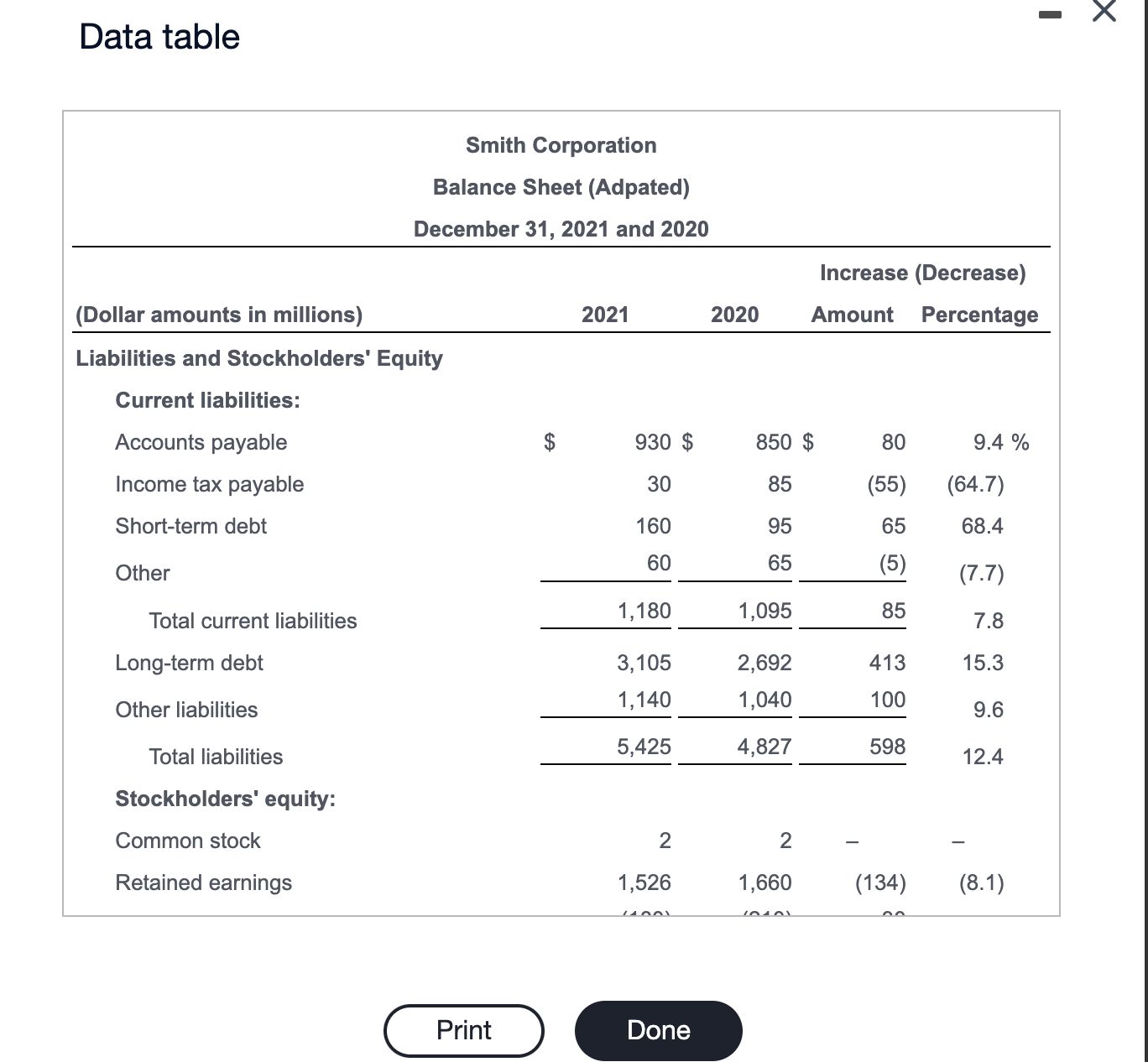Click the Amount column header
The image size is (1148, 1062).
coord(851,315)
